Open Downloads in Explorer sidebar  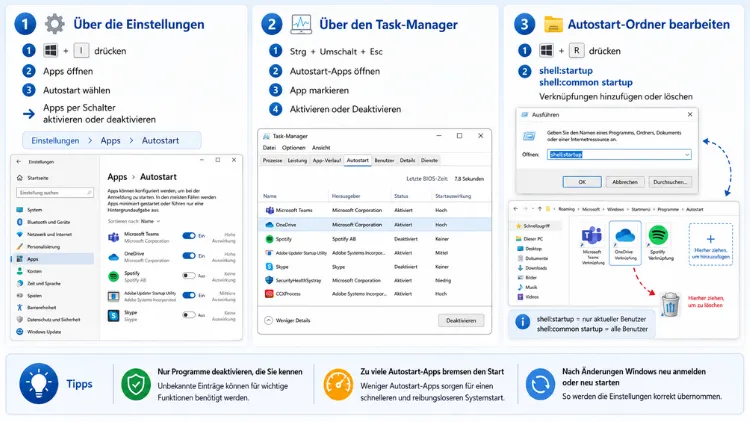click(532, 268)
